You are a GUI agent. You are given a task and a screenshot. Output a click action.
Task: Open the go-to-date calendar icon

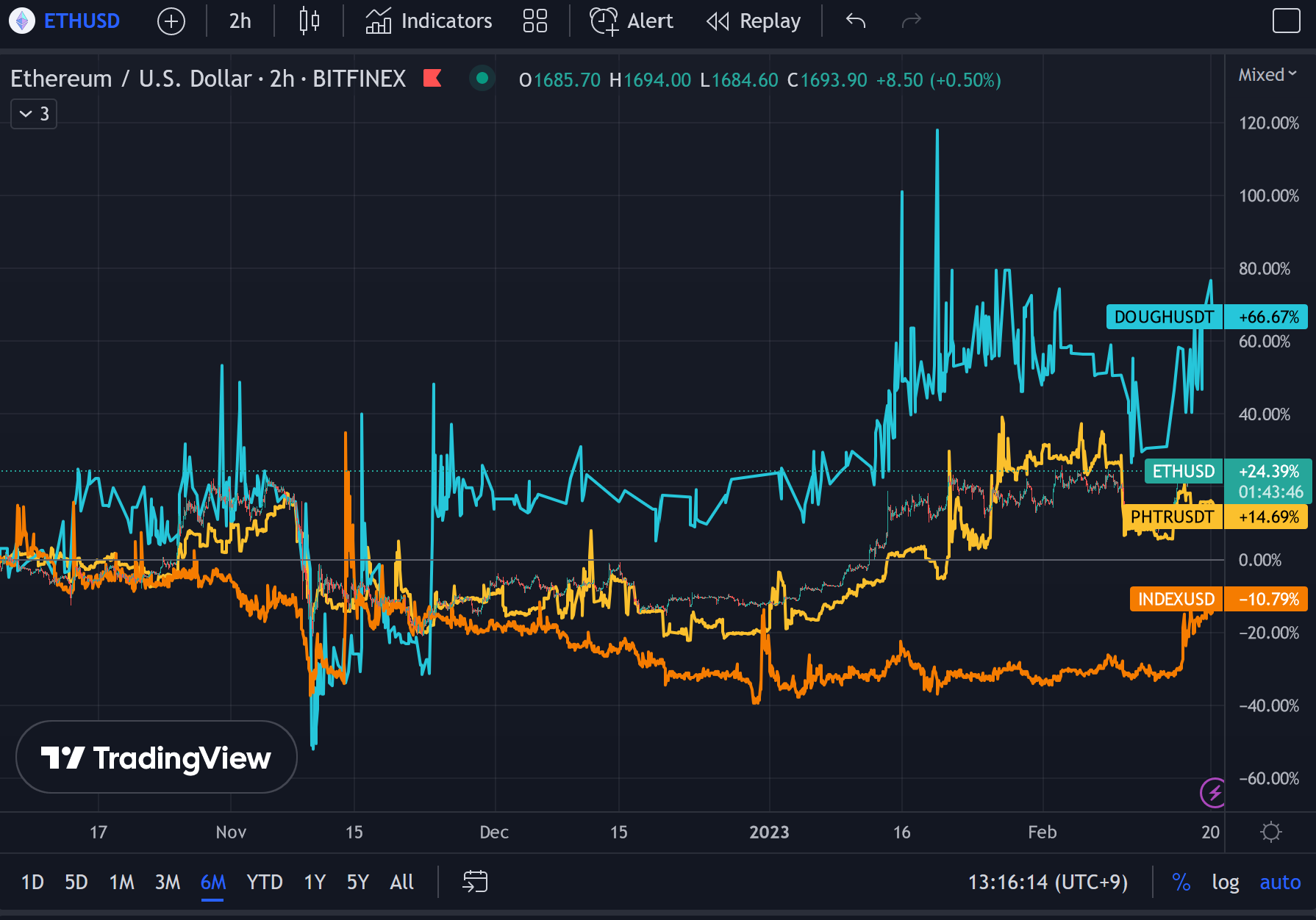tap(474, 882)
